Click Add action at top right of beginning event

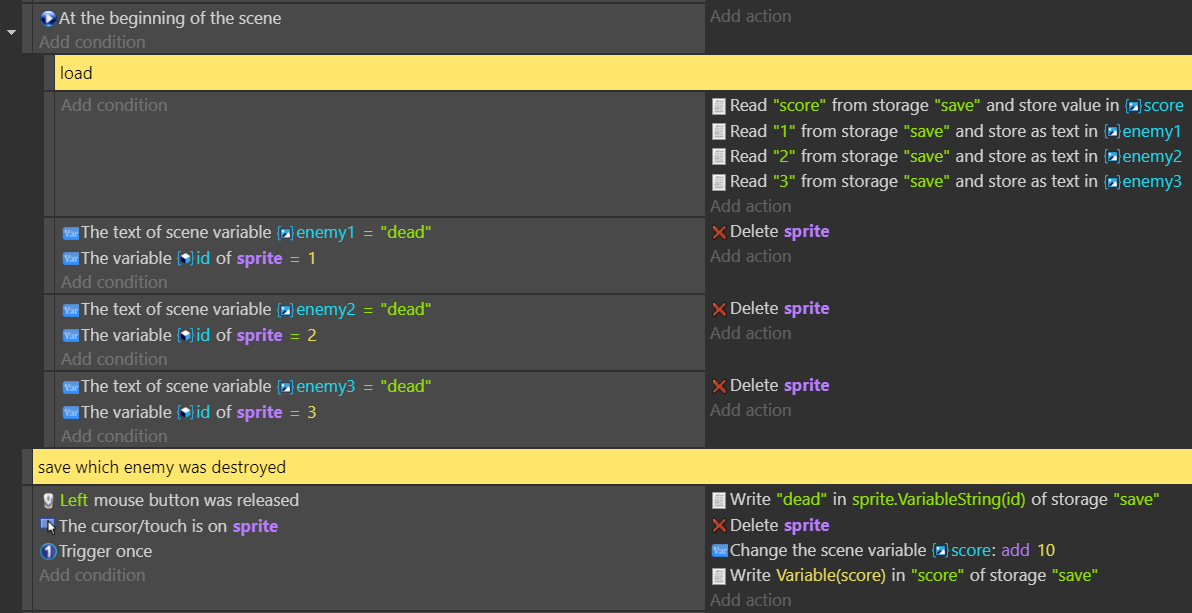pyautogui.click(x=750, y=17)
